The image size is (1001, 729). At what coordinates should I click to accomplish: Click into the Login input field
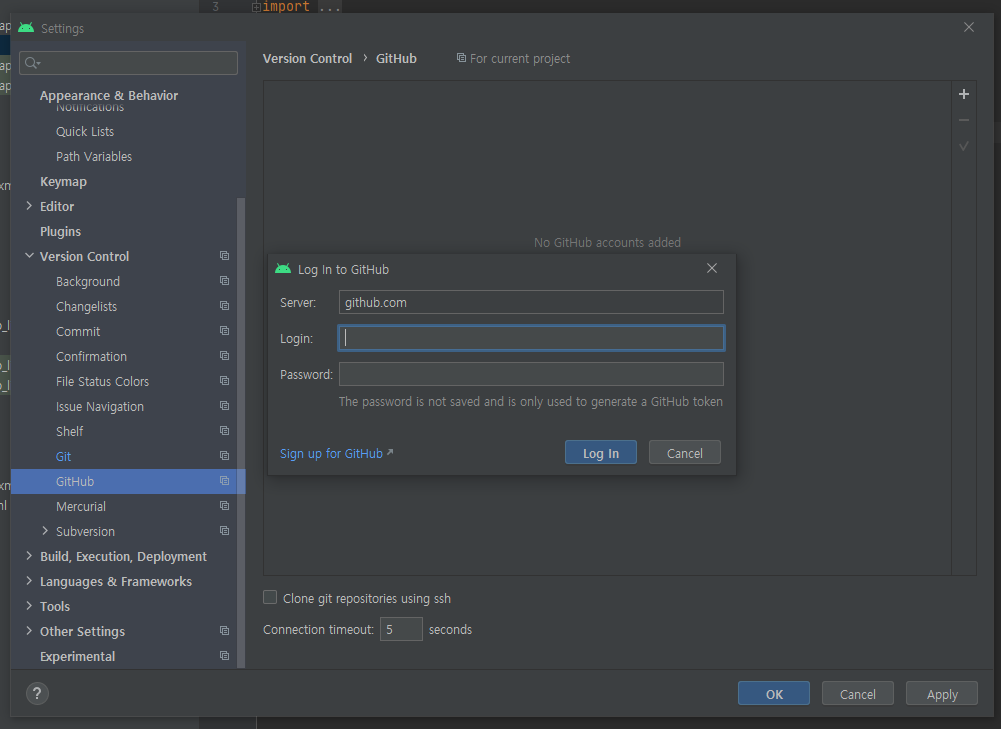pos(531,338)
